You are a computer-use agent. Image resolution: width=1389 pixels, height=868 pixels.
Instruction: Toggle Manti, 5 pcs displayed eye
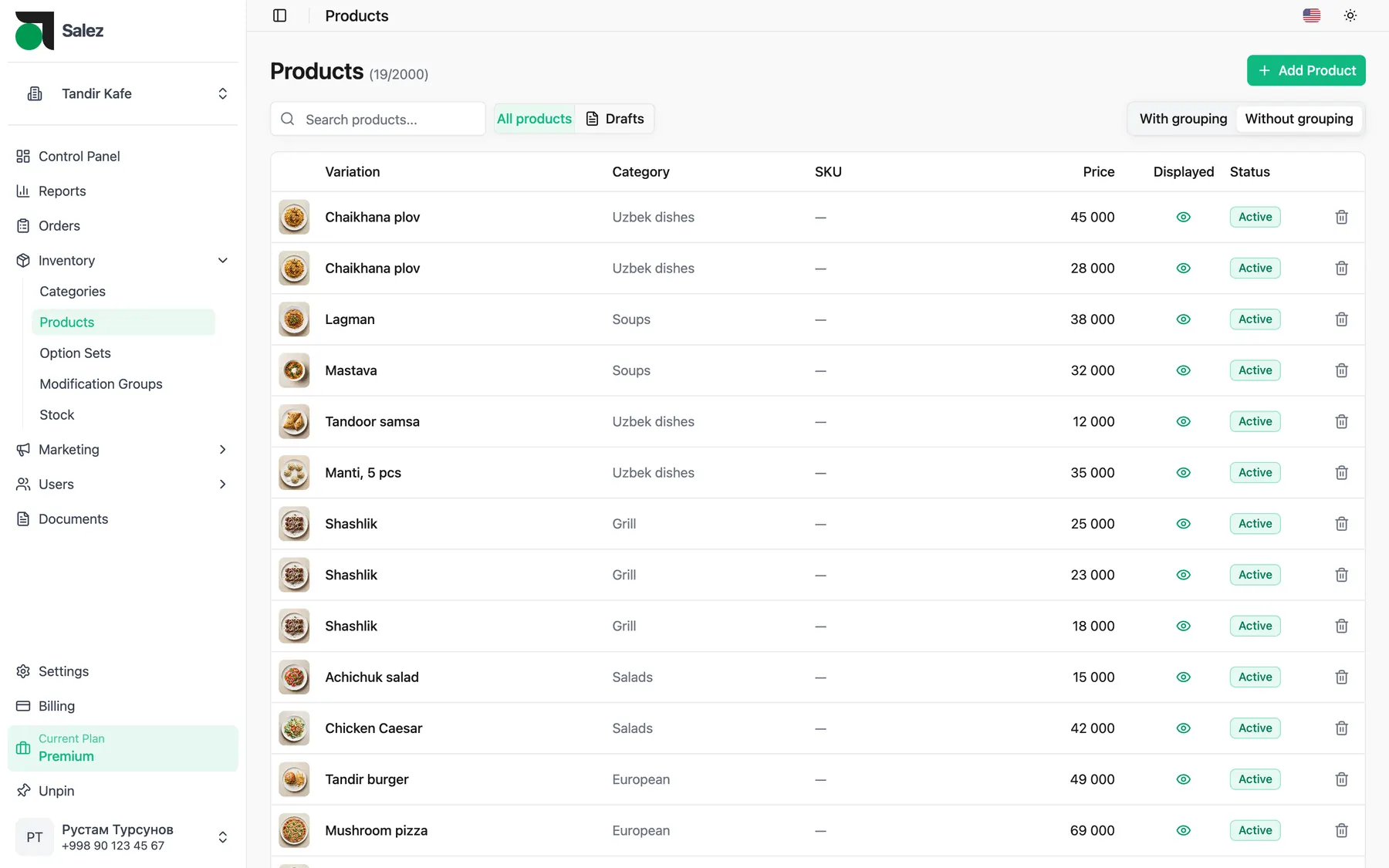(1183, 472)
